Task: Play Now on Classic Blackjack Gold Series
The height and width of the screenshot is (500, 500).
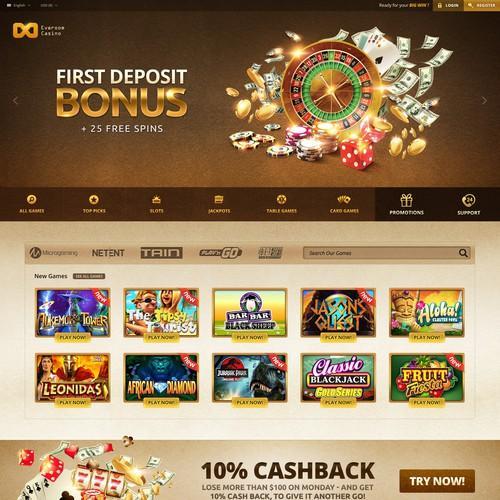Action: point(338,403)
